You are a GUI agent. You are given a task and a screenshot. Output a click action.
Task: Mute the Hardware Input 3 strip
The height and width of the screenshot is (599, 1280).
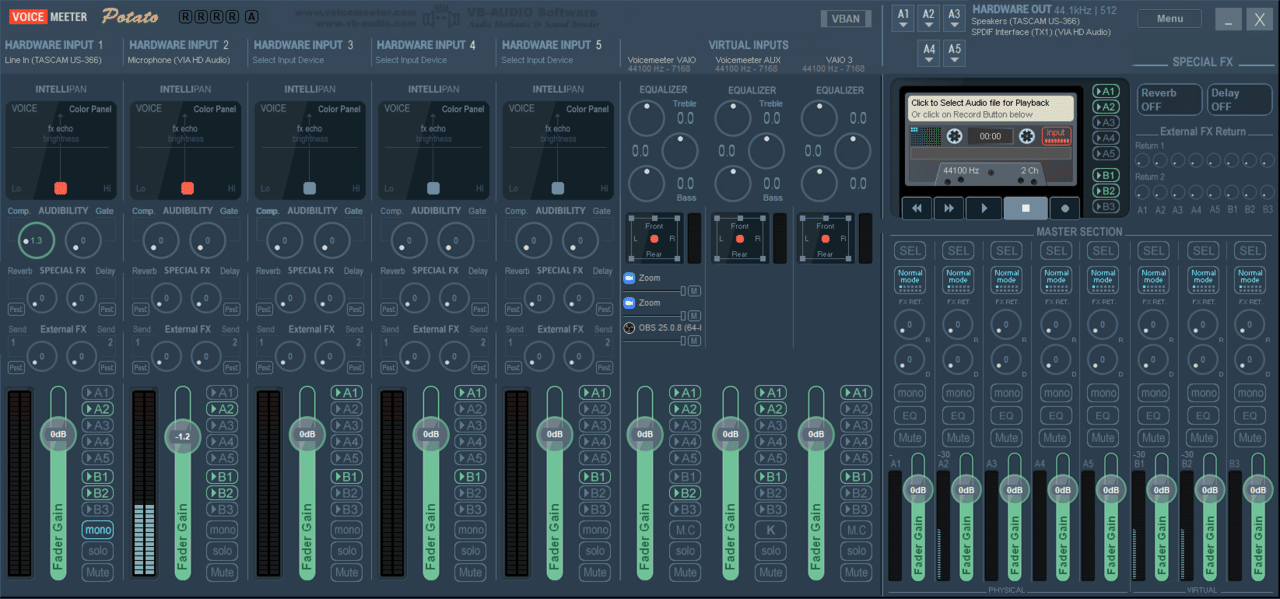point(346,573)
